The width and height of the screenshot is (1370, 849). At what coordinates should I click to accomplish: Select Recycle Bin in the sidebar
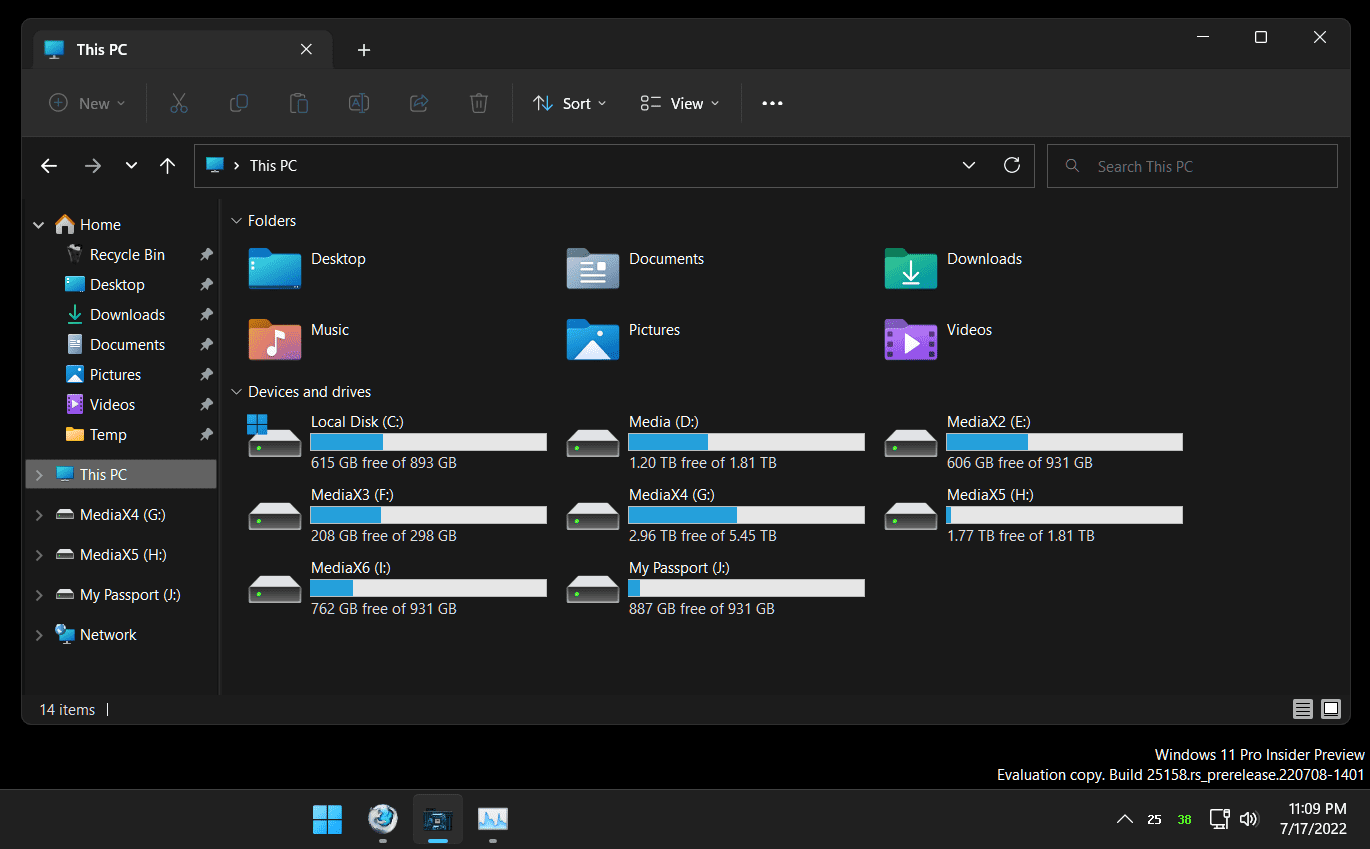coord(127,255)
